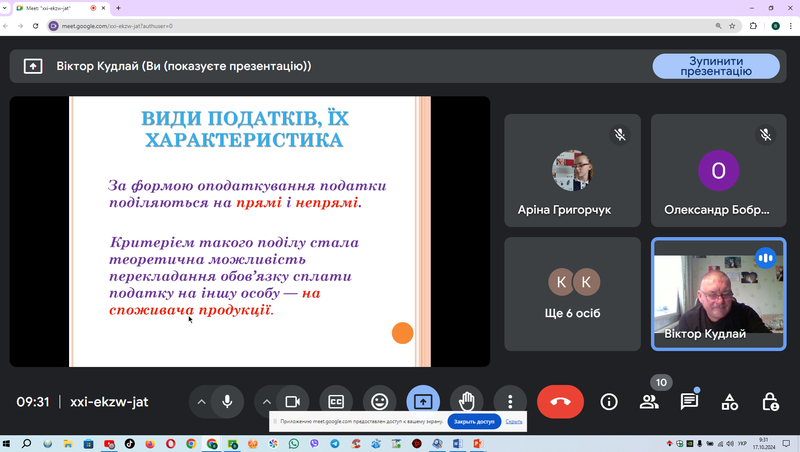Click the Ще 6 осіб participants tile
This screenshot has height=452, width=800.
572,294
